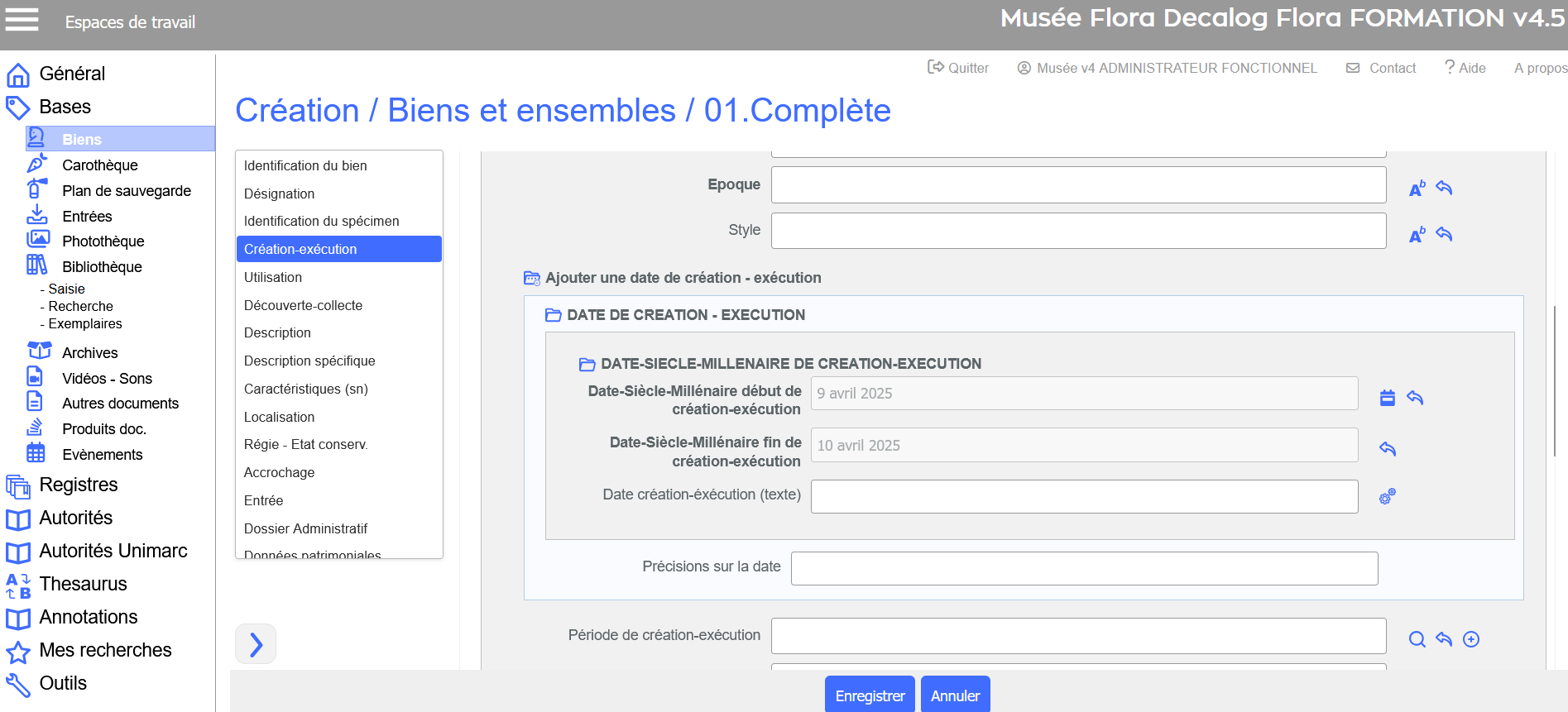Click magnifier icon for Période de création-exécution

click(1417, 639)
